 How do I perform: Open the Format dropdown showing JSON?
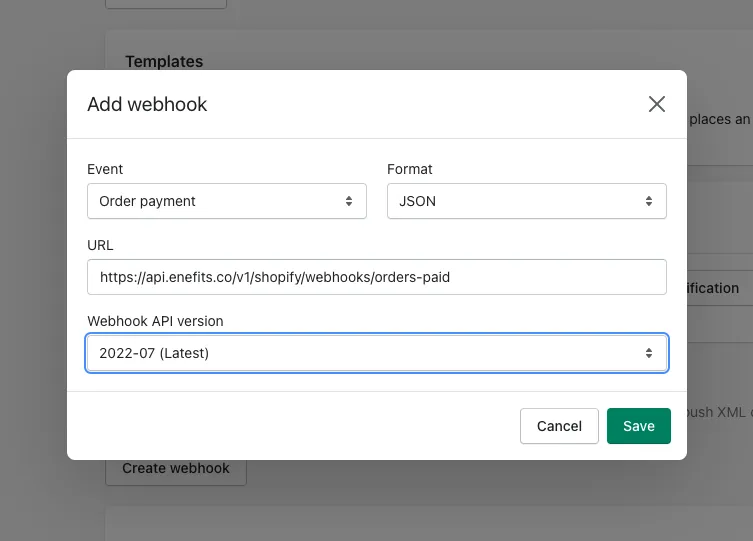[527, 201]
